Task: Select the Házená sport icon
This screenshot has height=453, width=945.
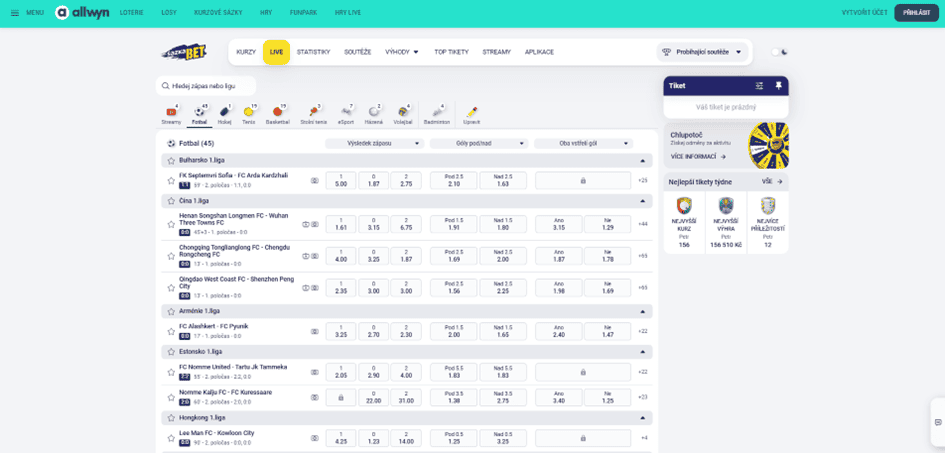Action: pyautogui.click(x=374, y=114)
